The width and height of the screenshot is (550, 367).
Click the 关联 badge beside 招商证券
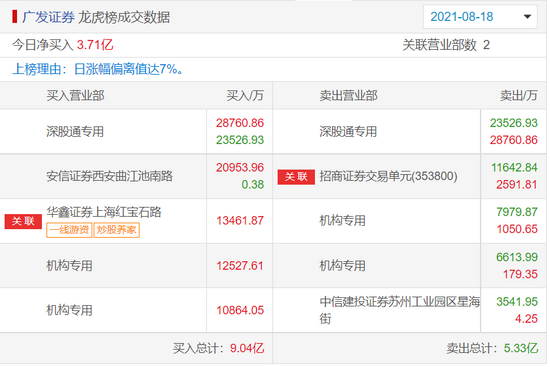pos(296,176)
